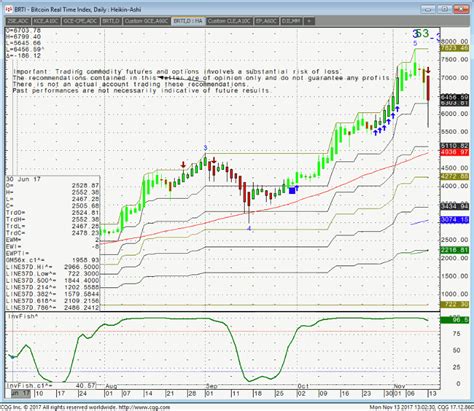474x411 pixels.
Task: Switch to the EP,A60C tab
Action: coord(267,21)
